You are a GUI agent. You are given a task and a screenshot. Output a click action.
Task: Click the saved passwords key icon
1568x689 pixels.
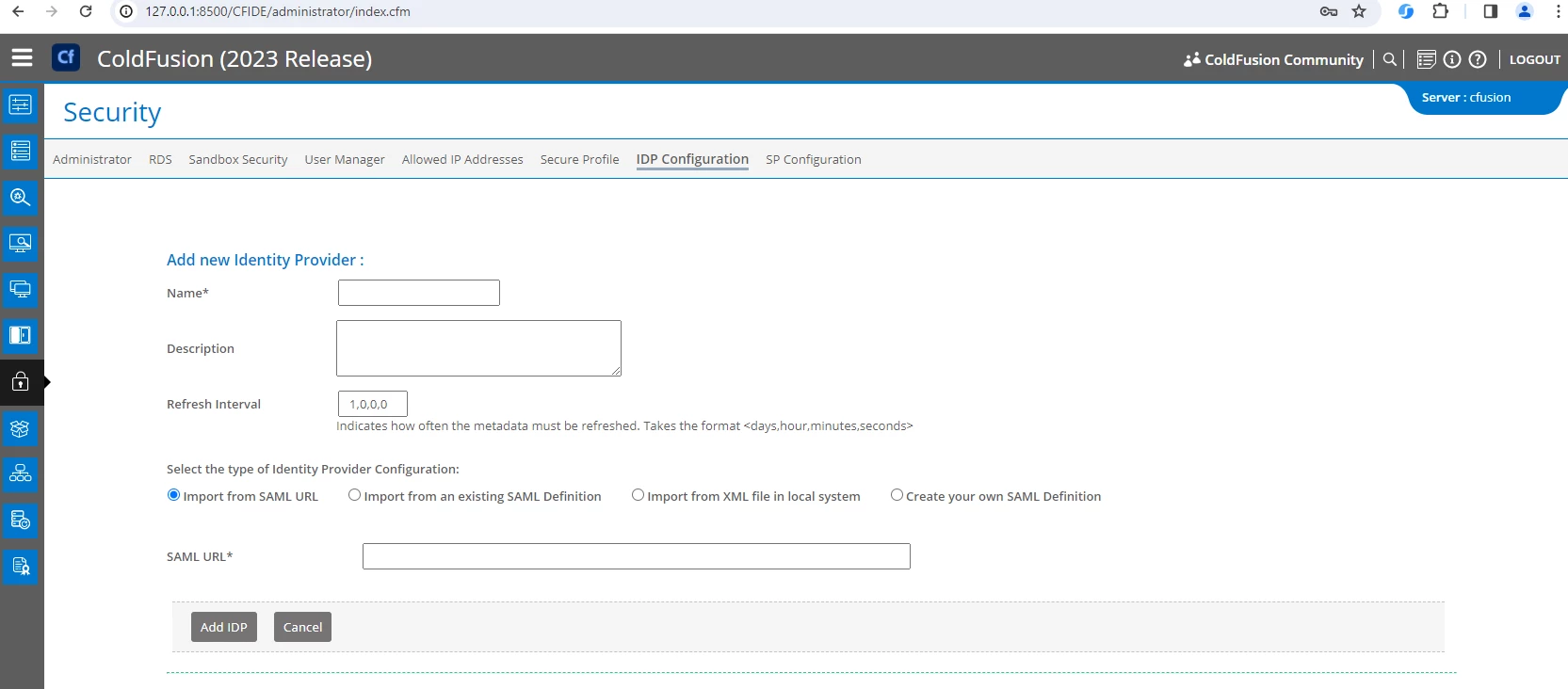tap(1329, 11)
